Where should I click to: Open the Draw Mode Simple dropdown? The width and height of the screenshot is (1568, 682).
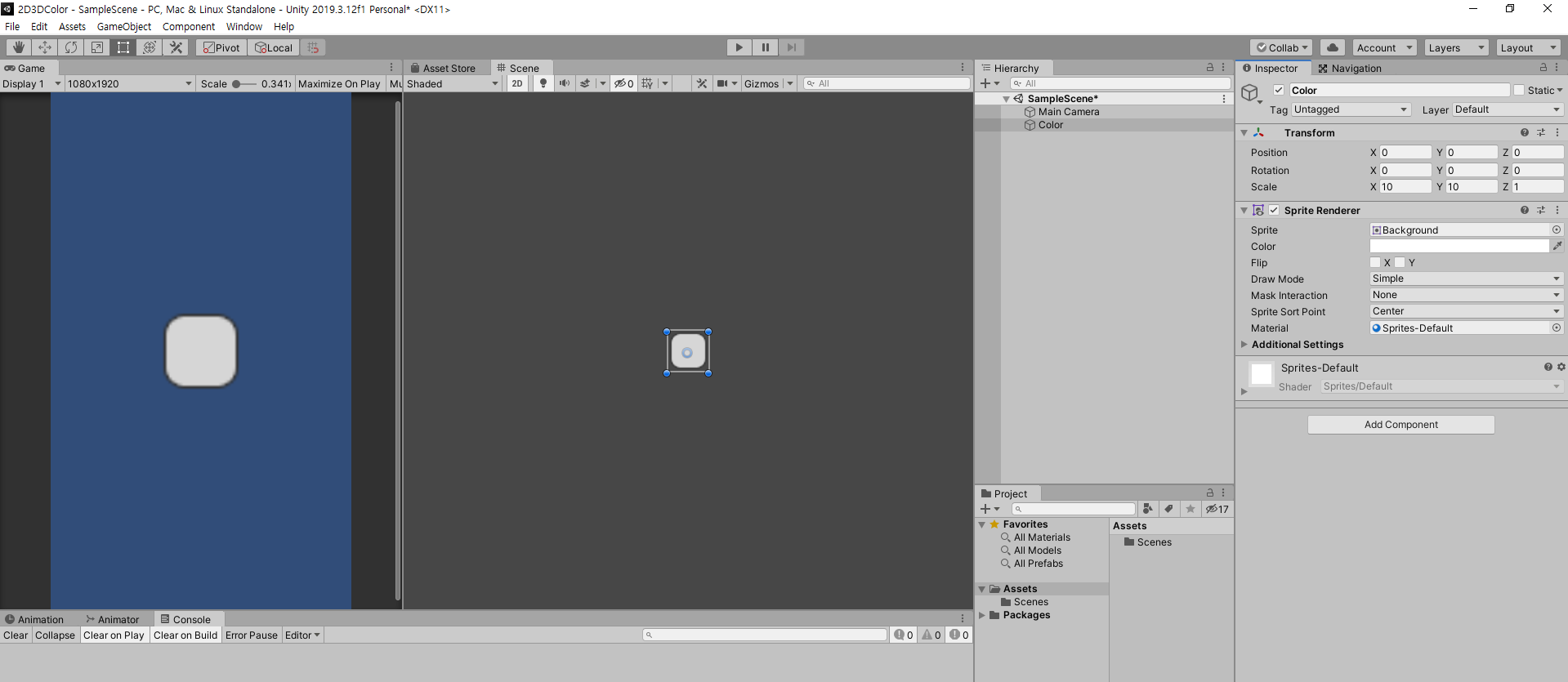pos(1466,279)
